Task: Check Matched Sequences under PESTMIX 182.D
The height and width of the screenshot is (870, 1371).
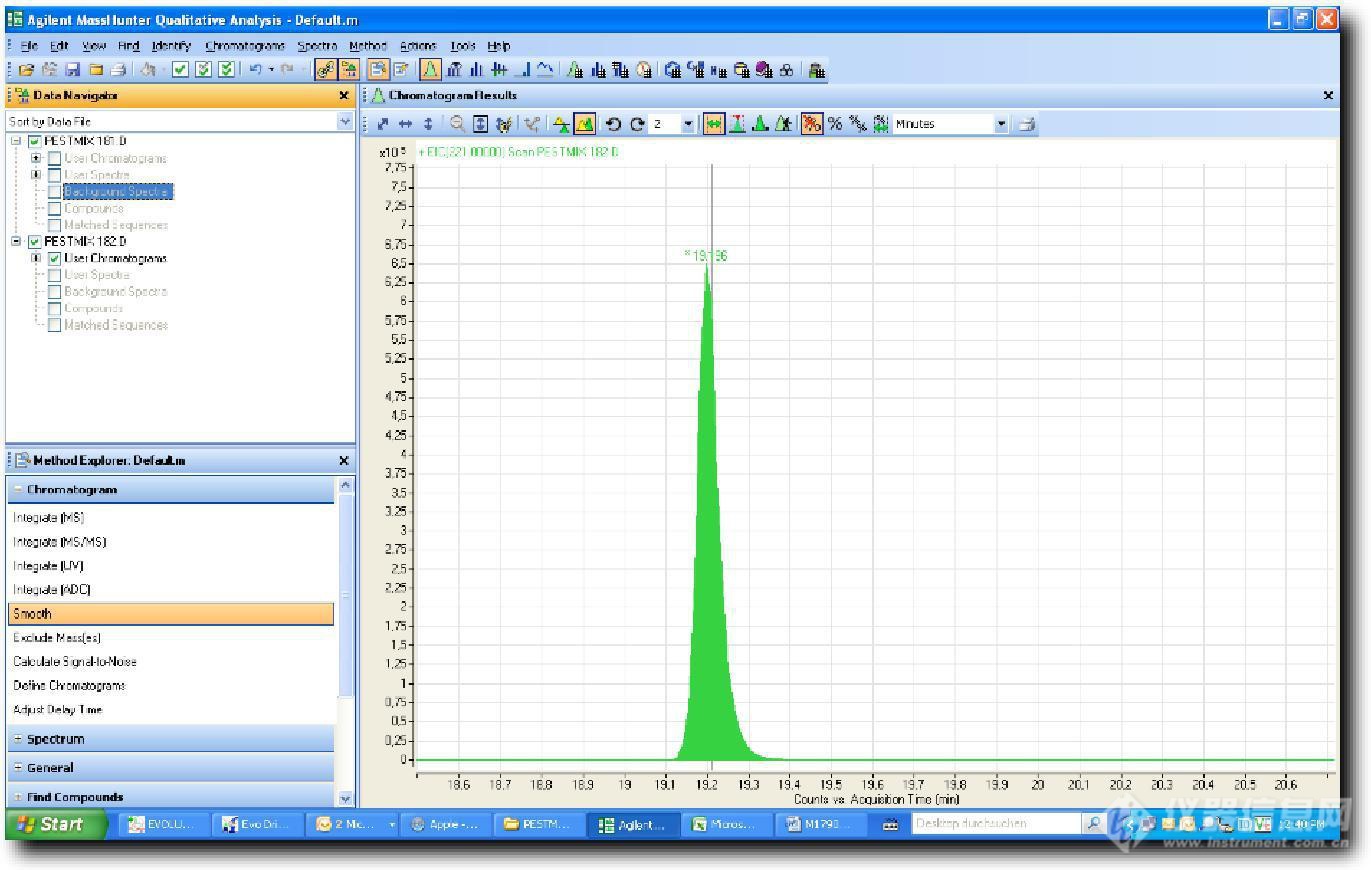Action: [55, 325]
